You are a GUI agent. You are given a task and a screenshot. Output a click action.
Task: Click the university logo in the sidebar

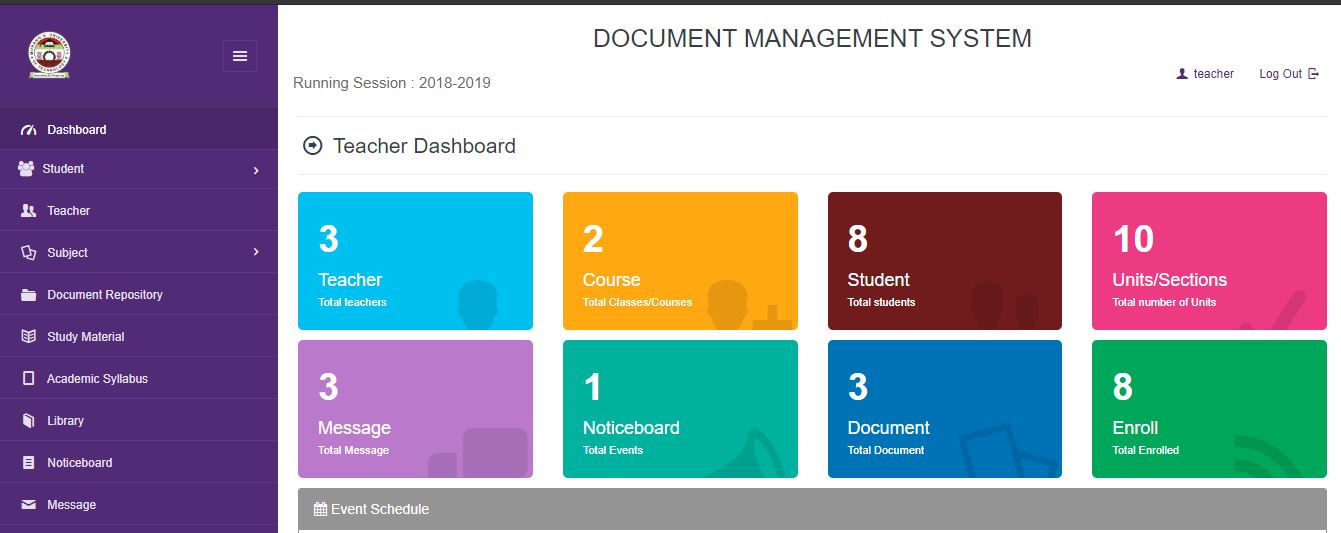click(49, 56)
